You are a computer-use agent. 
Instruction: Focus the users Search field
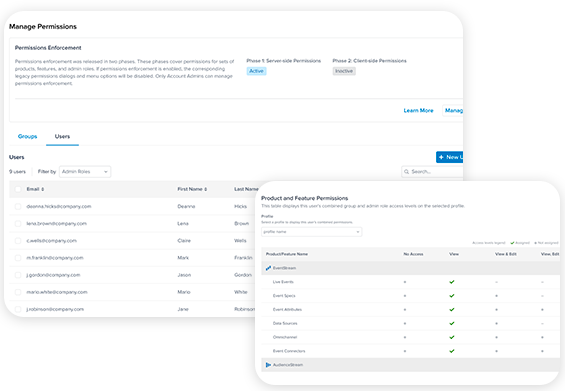432,172
